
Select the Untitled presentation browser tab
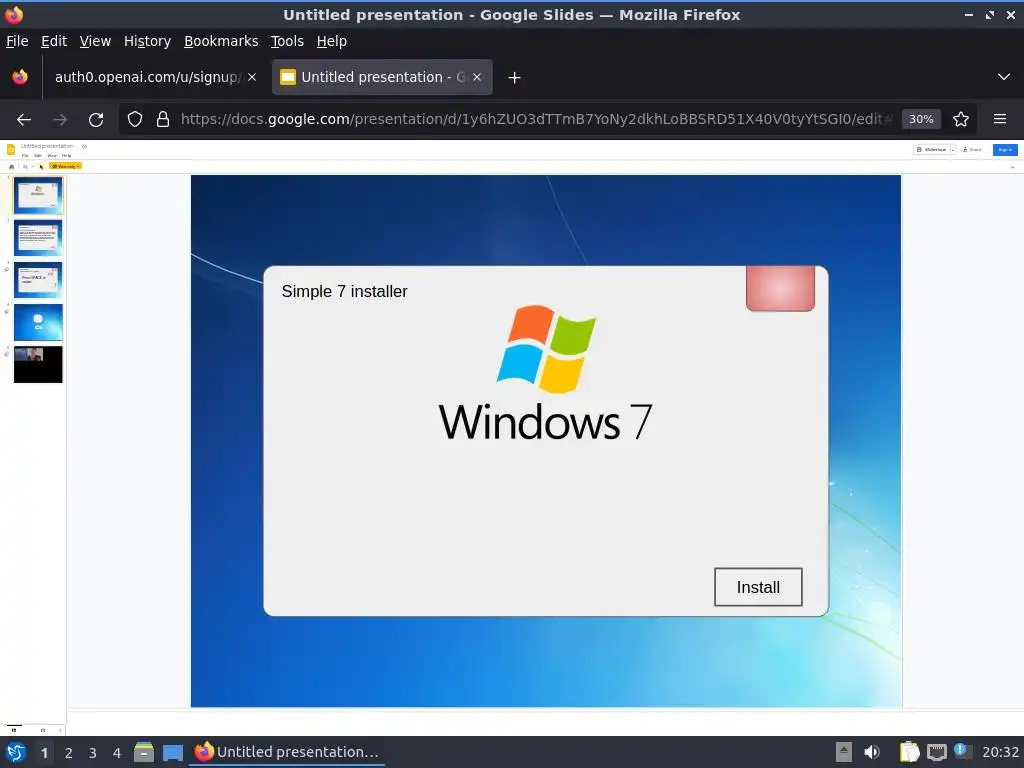(x=382, y=77)
